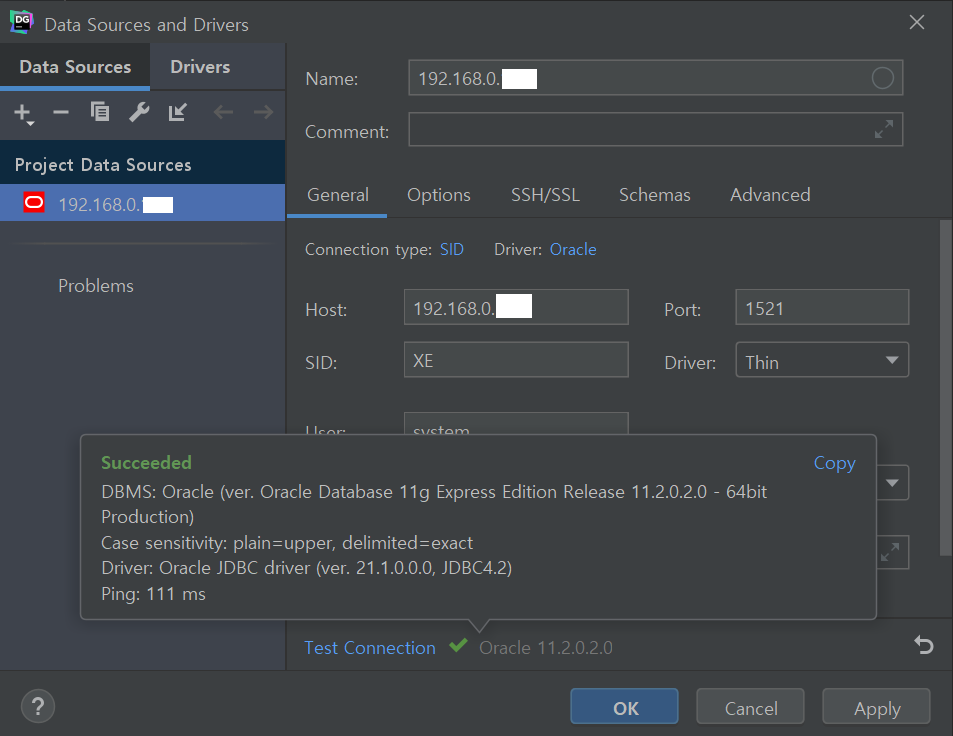Click the User field showing system
953x736 pixels.
click(516, 424)
